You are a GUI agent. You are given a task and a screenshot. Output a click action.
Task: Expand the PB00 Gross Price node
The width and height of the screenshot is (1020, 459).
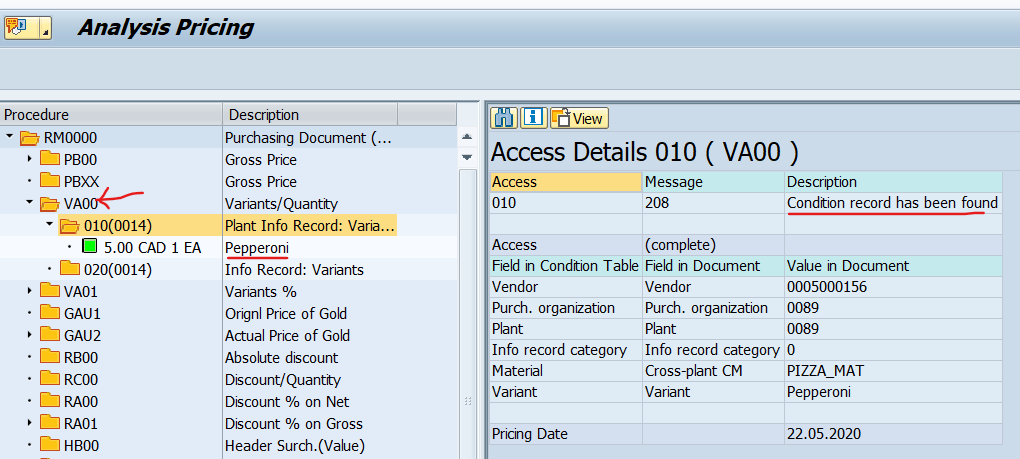click(29, 160)
